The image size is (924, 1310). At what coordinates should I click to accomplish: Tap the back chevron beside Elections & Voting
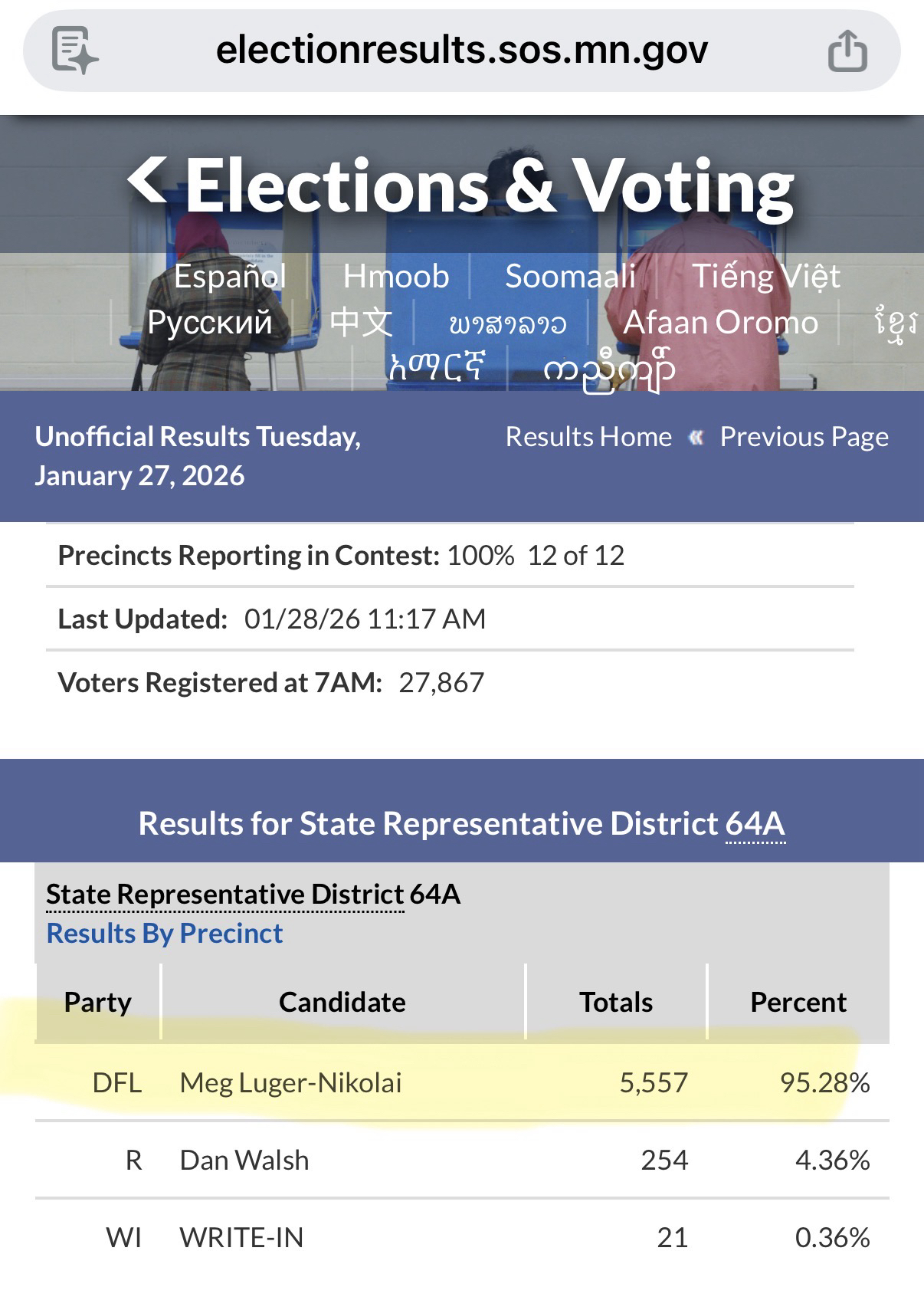pos(147,181)
